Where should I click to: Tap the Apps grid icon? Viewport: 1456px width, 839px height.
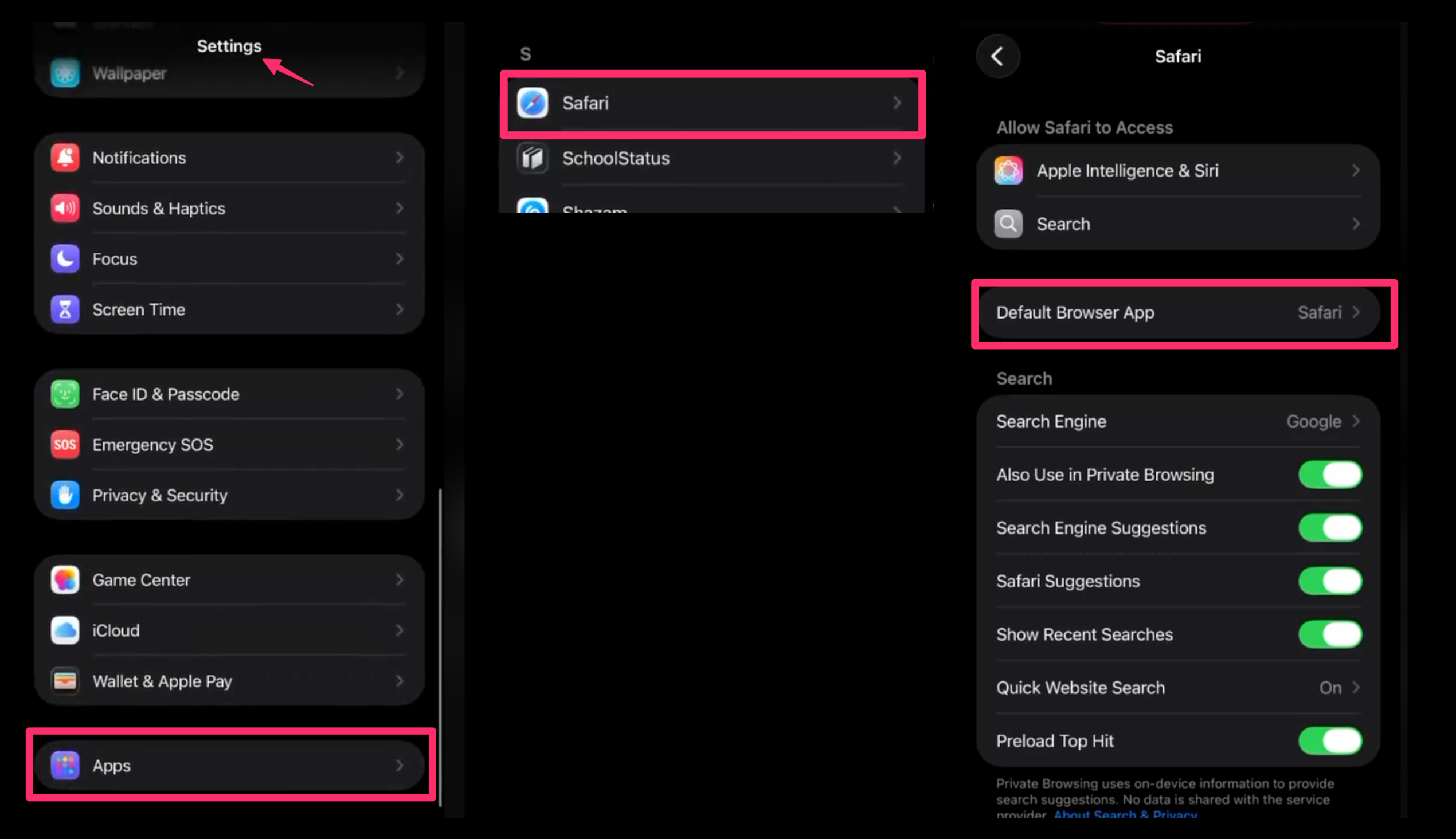click(x=65, y=765)
